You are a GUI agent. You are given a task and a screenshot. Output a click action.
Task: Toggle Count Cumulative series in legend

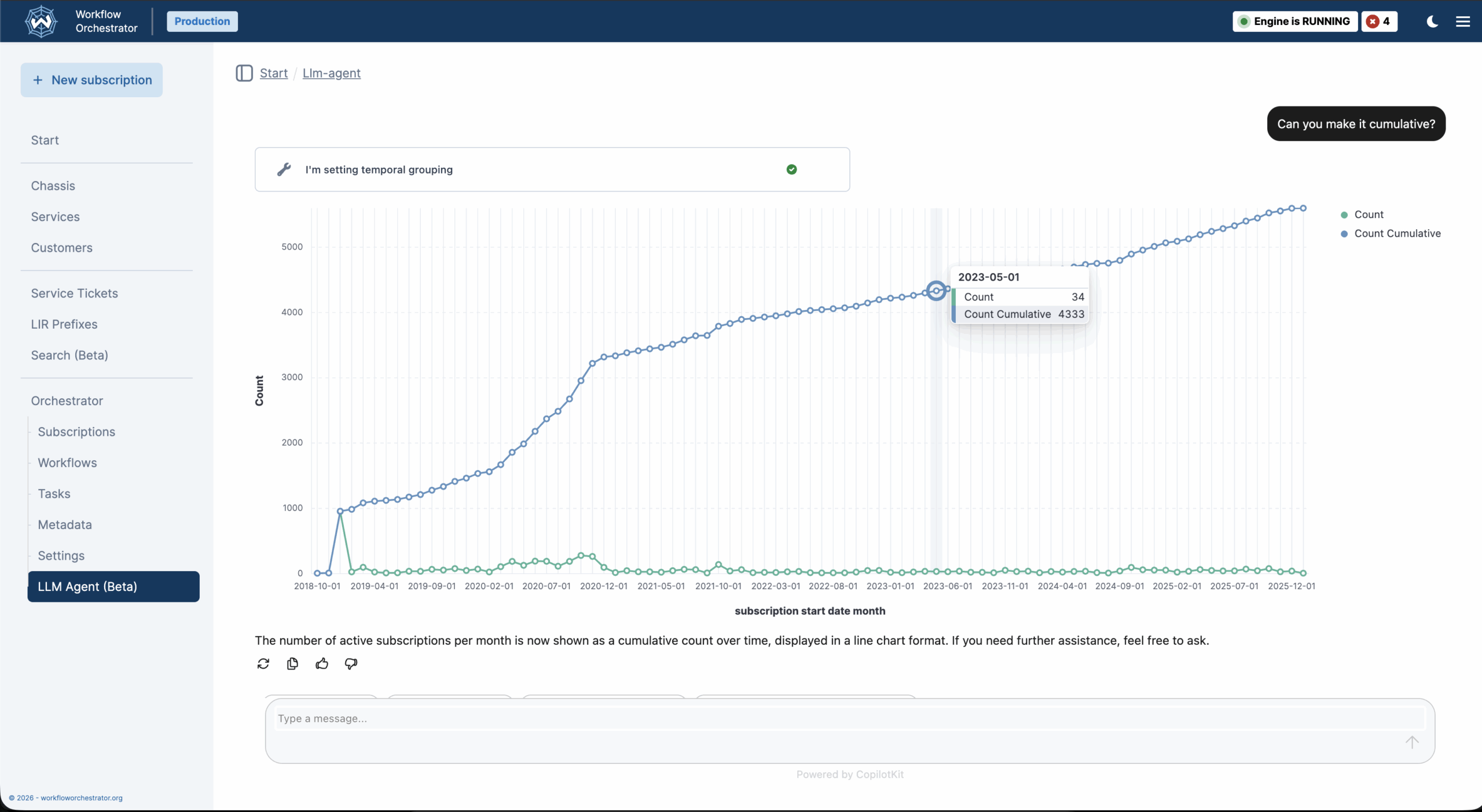1396,234
